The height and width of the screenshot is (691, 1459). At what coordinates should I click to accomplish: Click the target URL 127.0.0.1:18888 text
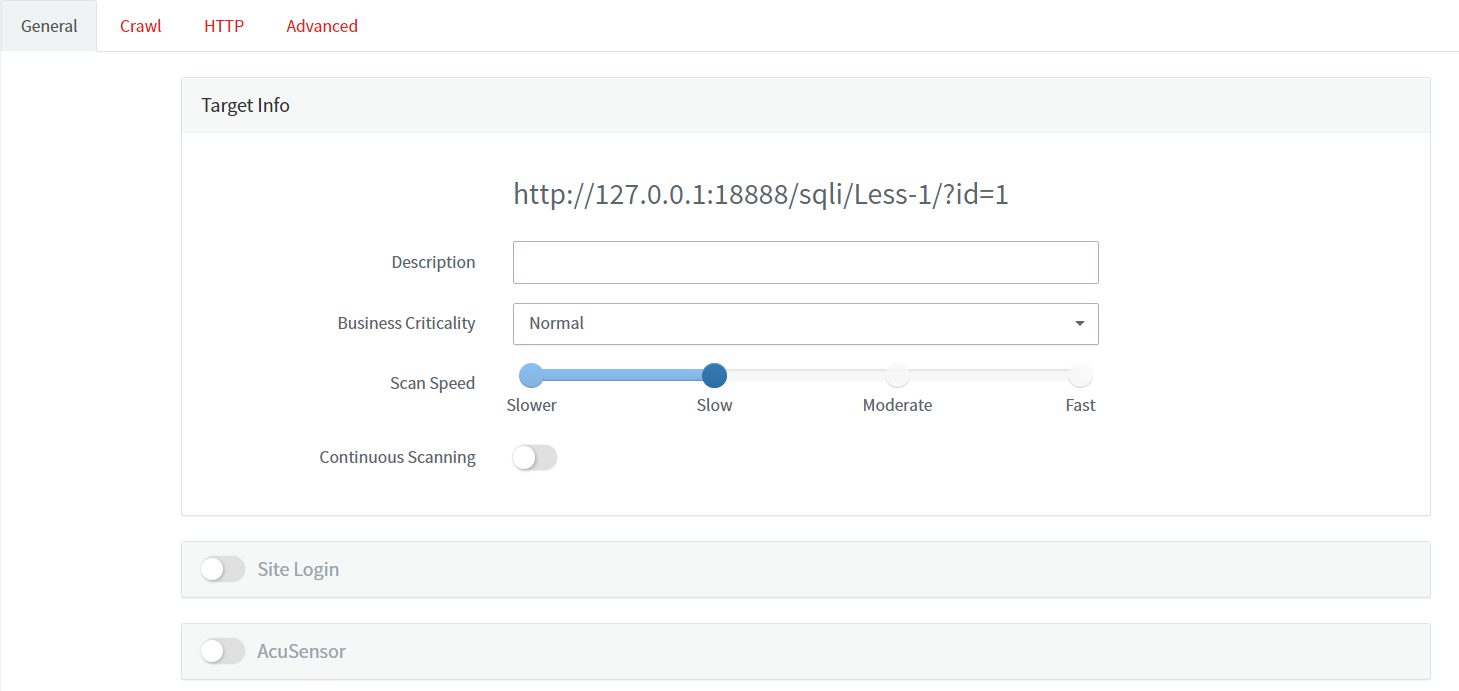pos(760,194)
